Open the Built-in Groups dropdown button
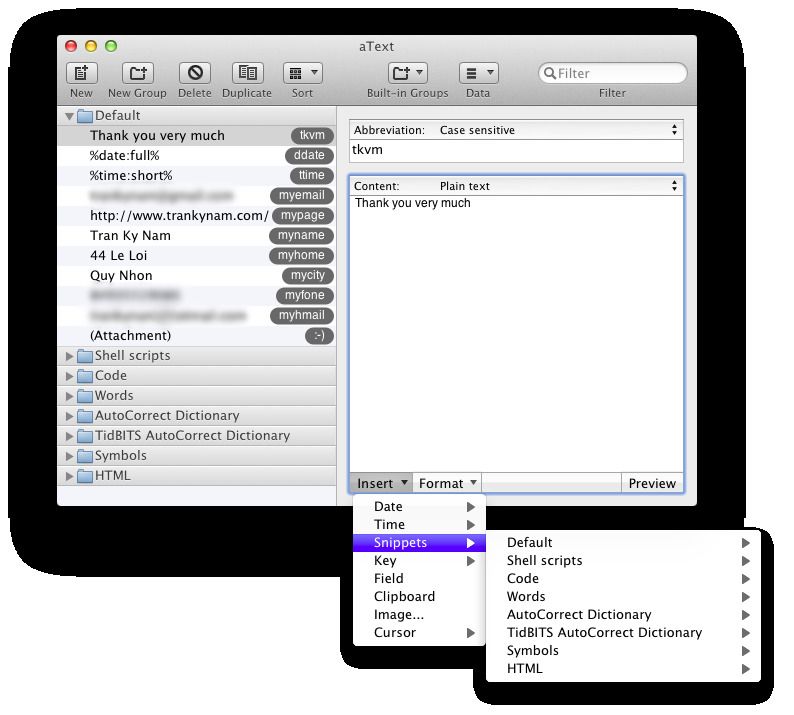This screenshot has height=715, width=794. coord(408,73)
